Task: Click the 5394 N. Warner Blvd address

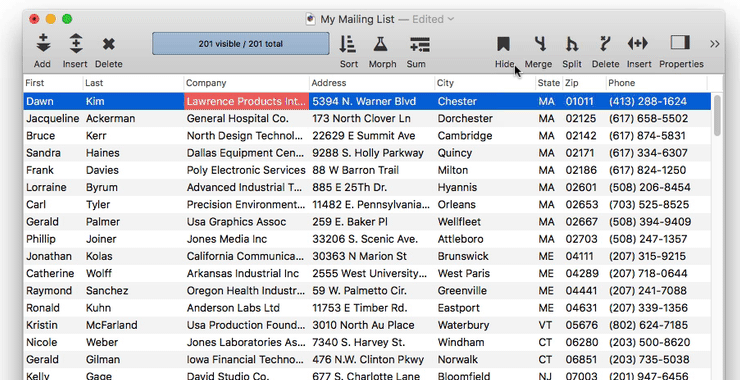Action: [x=364, y=101]
